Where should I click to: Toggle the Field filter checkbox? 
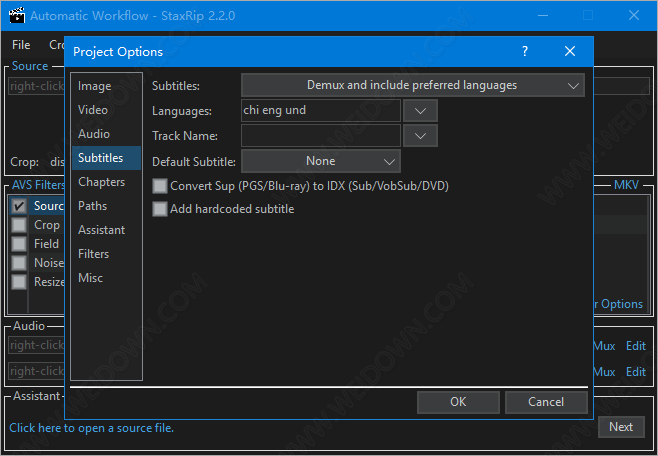point(19,244)
